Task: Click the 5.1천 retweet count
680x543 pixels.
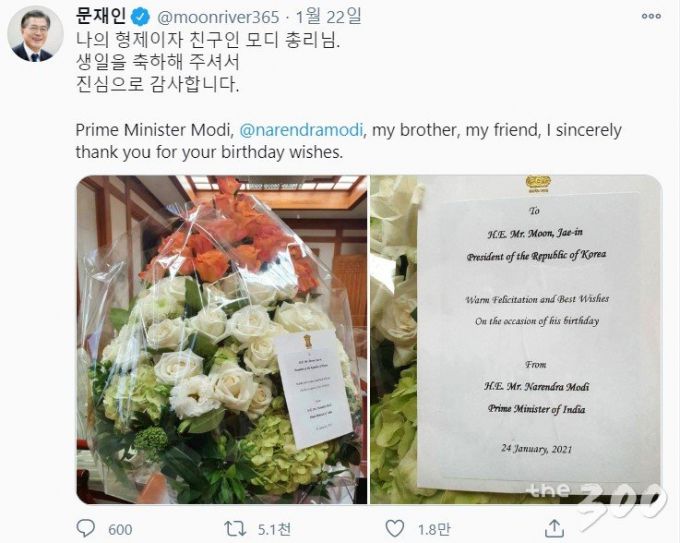Action: click(274, 530)
